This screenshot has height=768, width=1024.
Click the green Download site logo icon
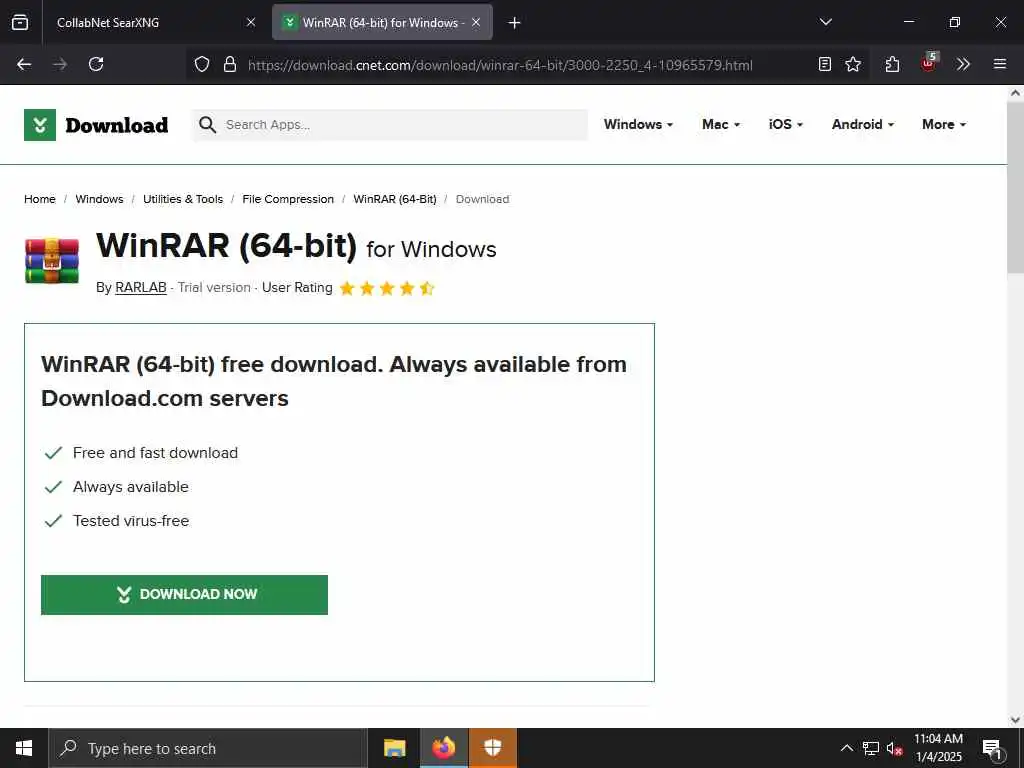(x=40, y=125)
